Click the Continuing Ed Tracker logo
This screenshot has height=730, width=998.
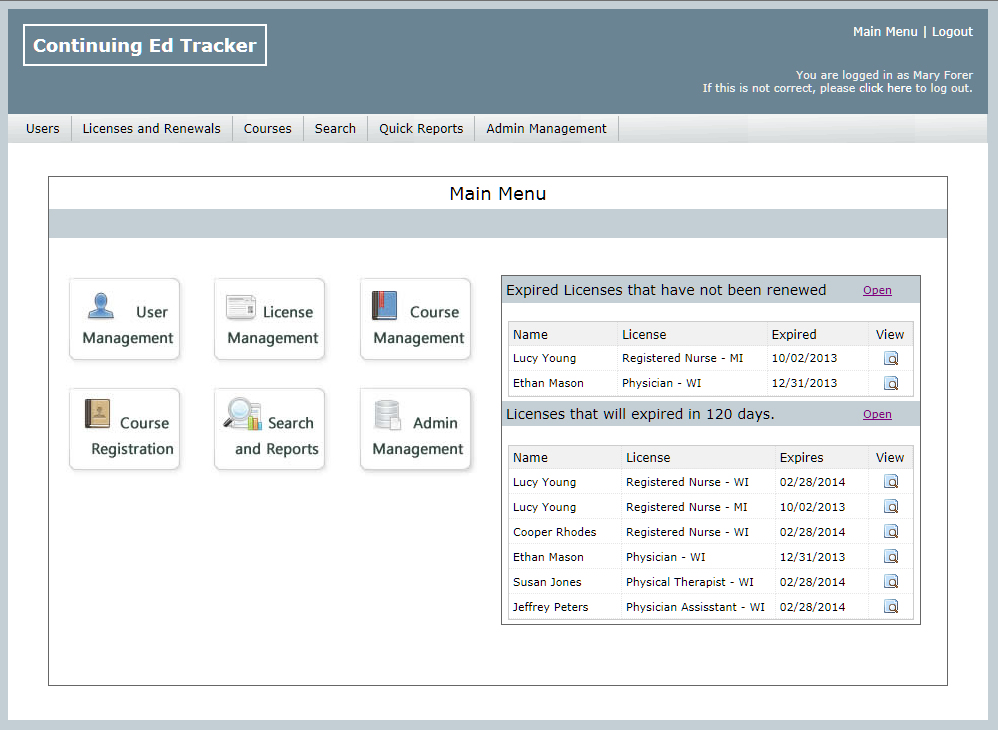point(145,45)
